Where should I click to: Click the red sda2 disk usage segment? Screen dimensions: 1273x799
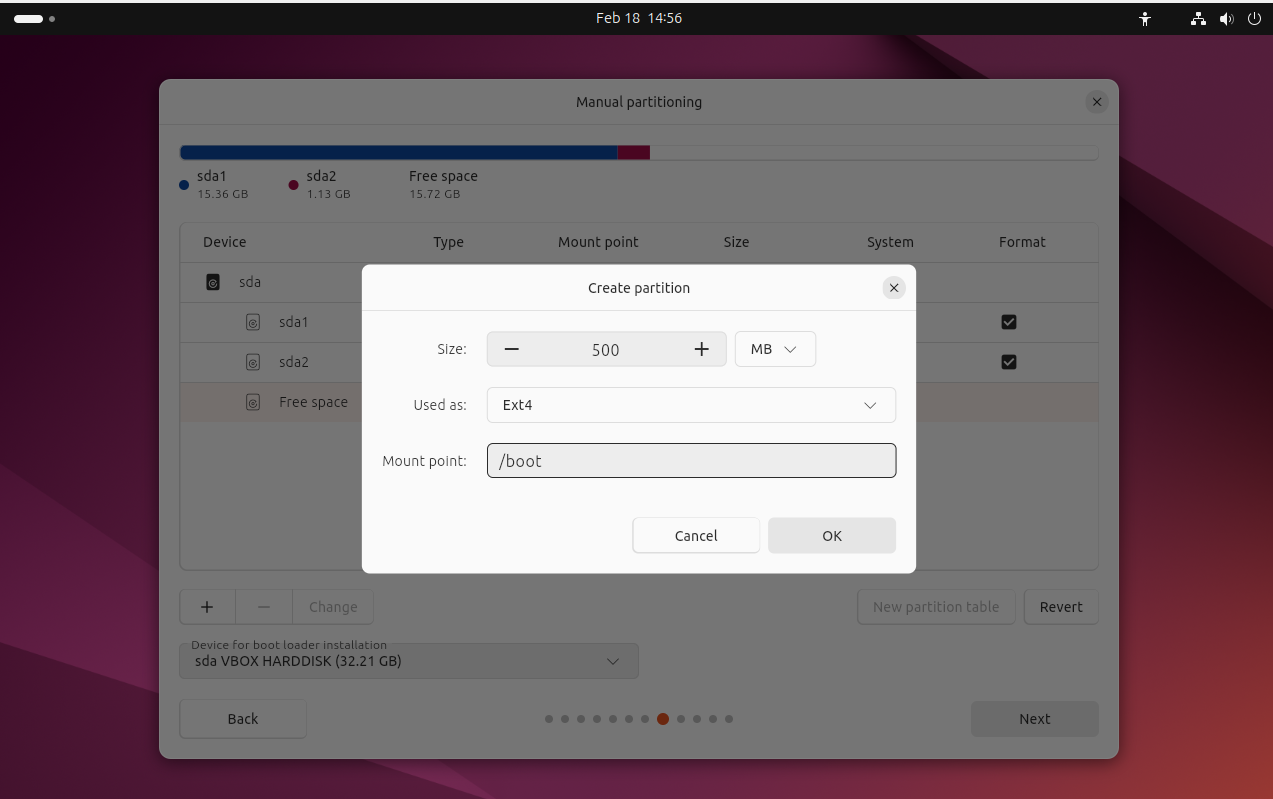[x=633, y=152]
